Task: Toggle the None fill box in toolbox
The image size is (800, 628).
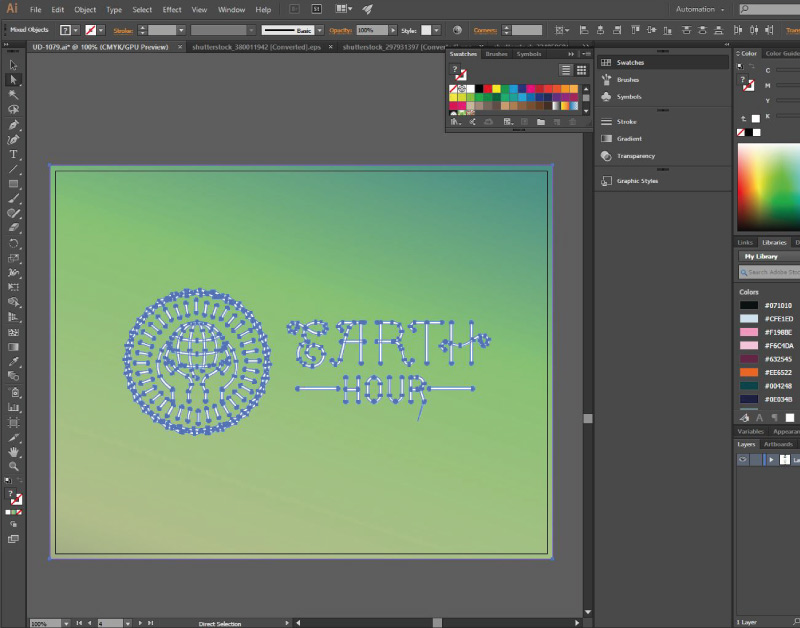Action: [x=19, y=512]
